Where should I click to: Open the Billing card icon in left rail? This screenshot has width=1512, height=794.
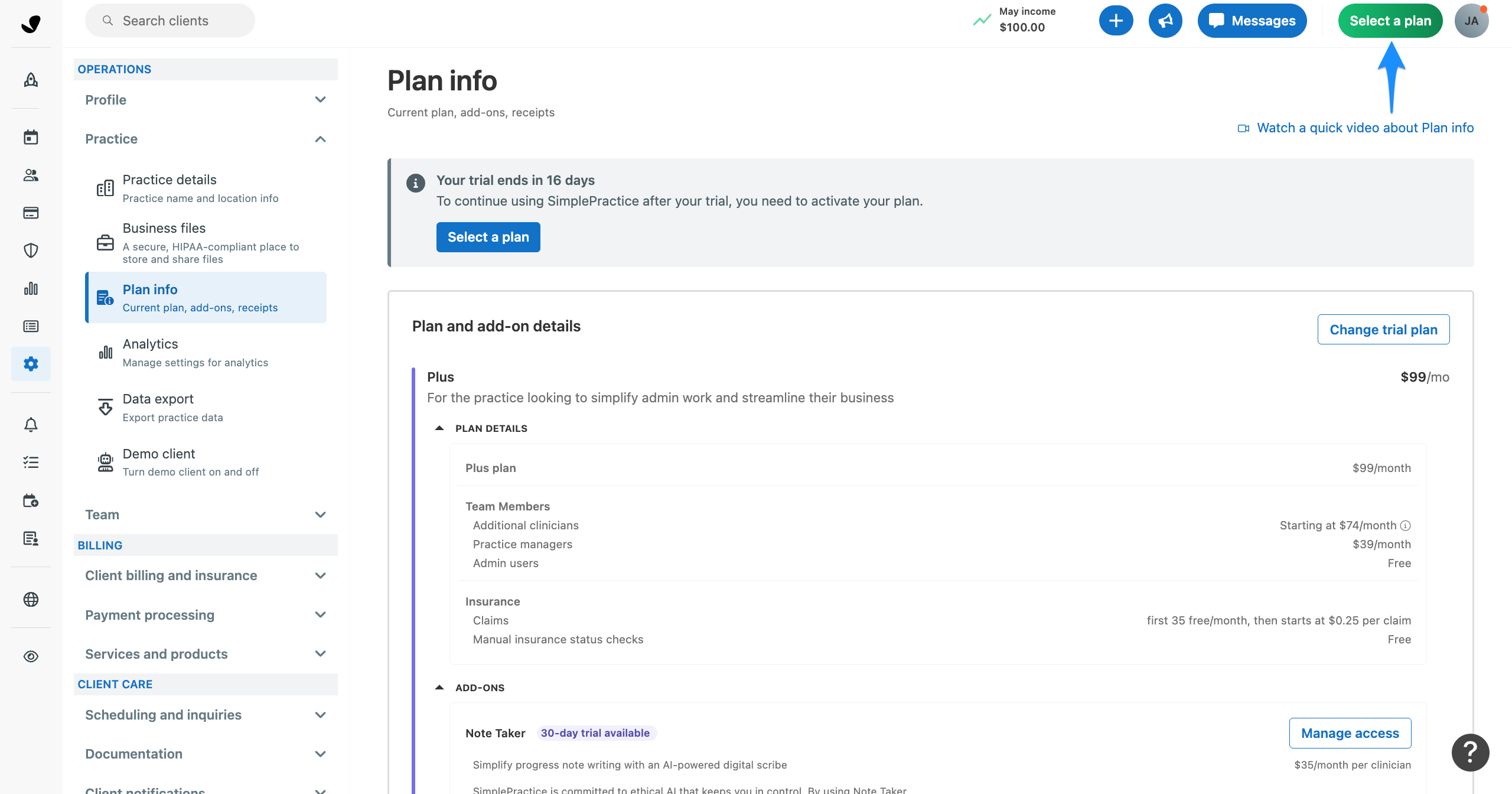pos(31,213)
